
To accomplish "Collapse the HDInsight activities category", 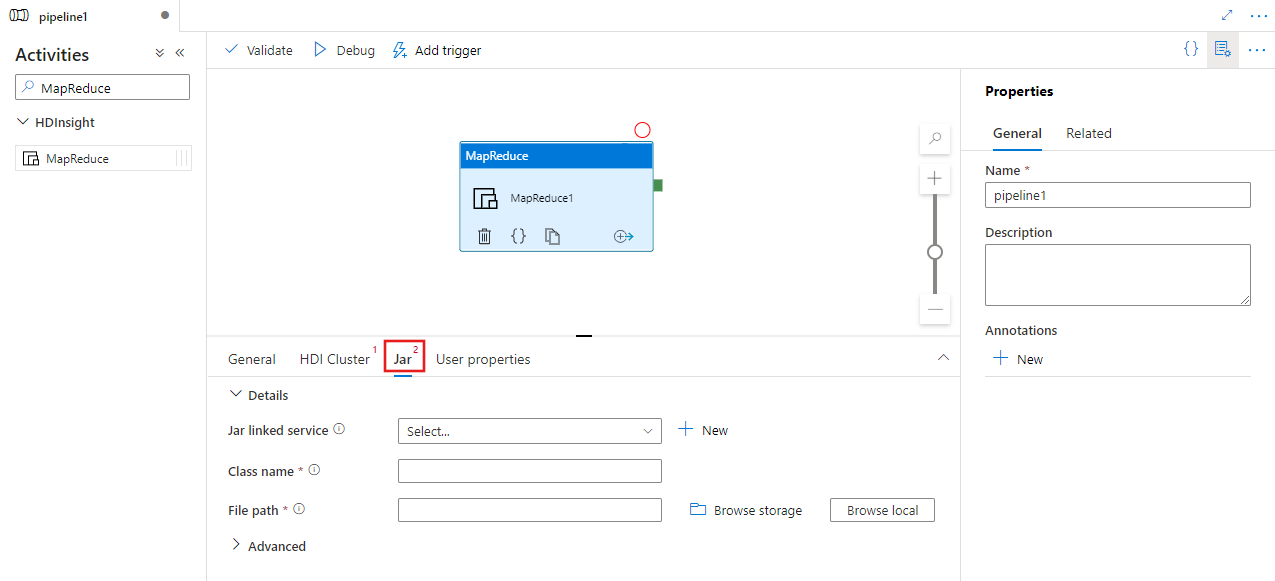I will [22, 121].
